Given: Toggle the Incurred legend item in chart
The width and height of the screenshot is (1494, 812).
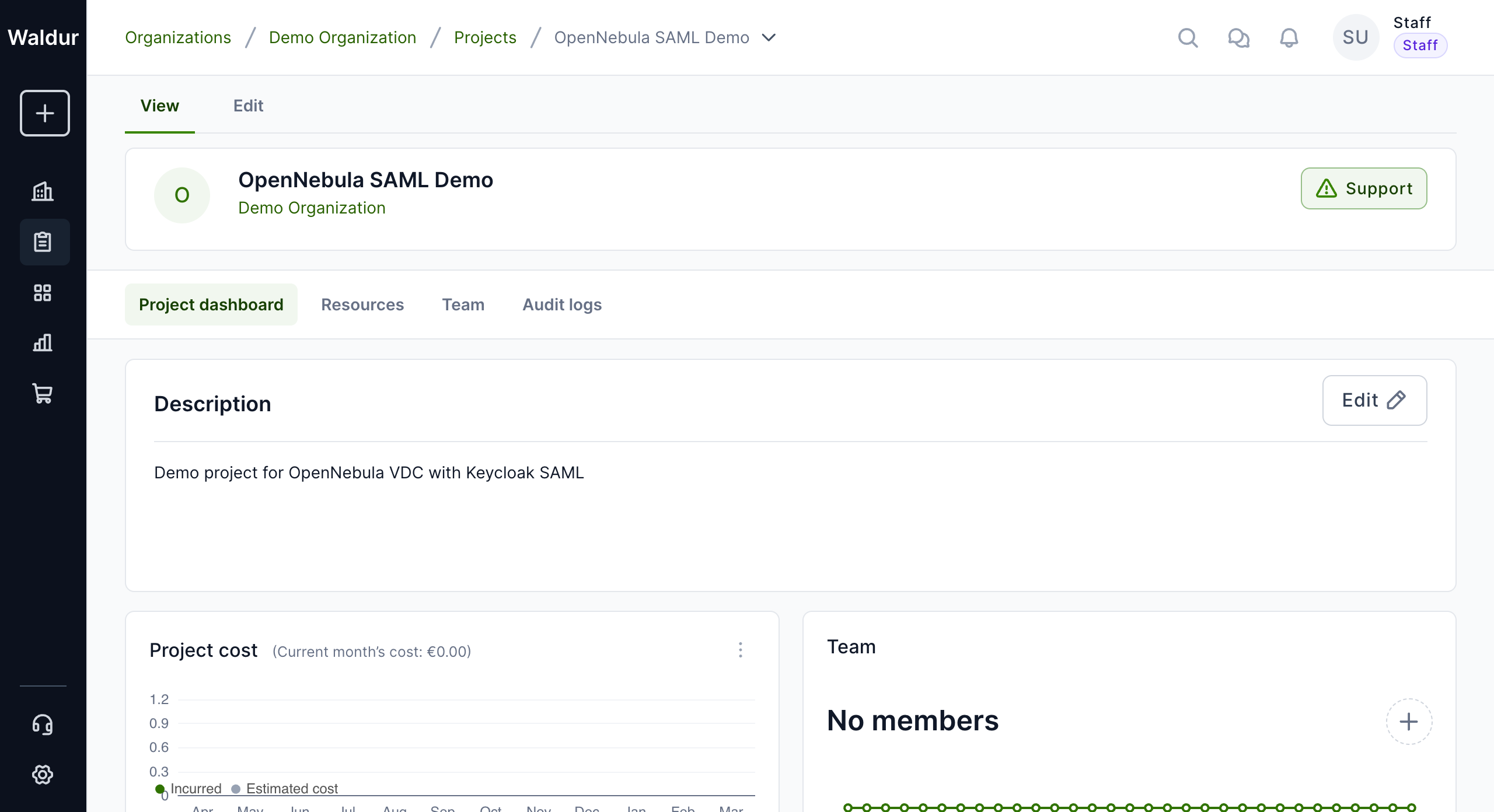Looking at the screenshot, I should 195,789.
